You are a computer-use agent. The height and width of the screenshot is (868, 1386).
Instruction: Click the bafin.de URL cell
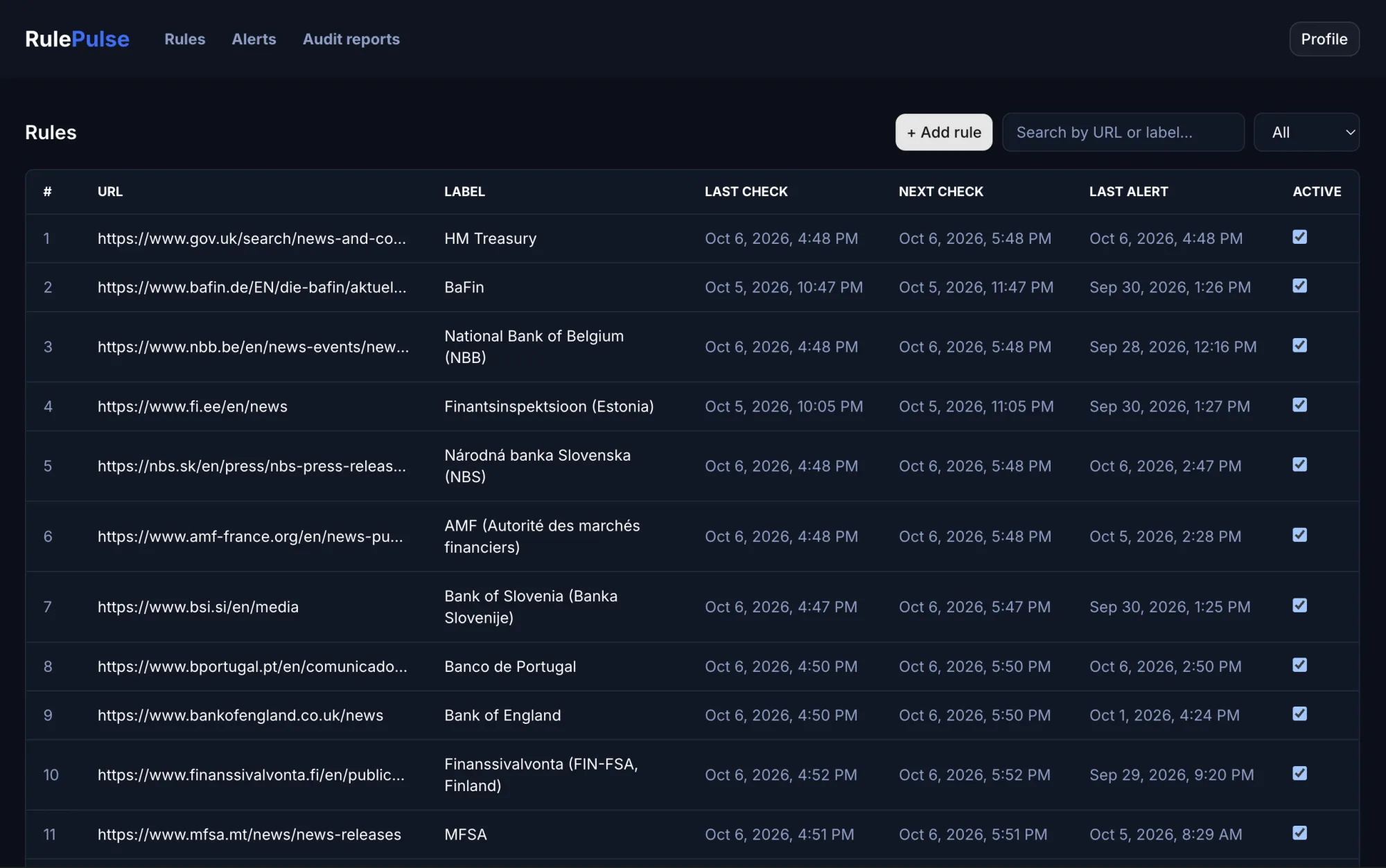point(252,287)
